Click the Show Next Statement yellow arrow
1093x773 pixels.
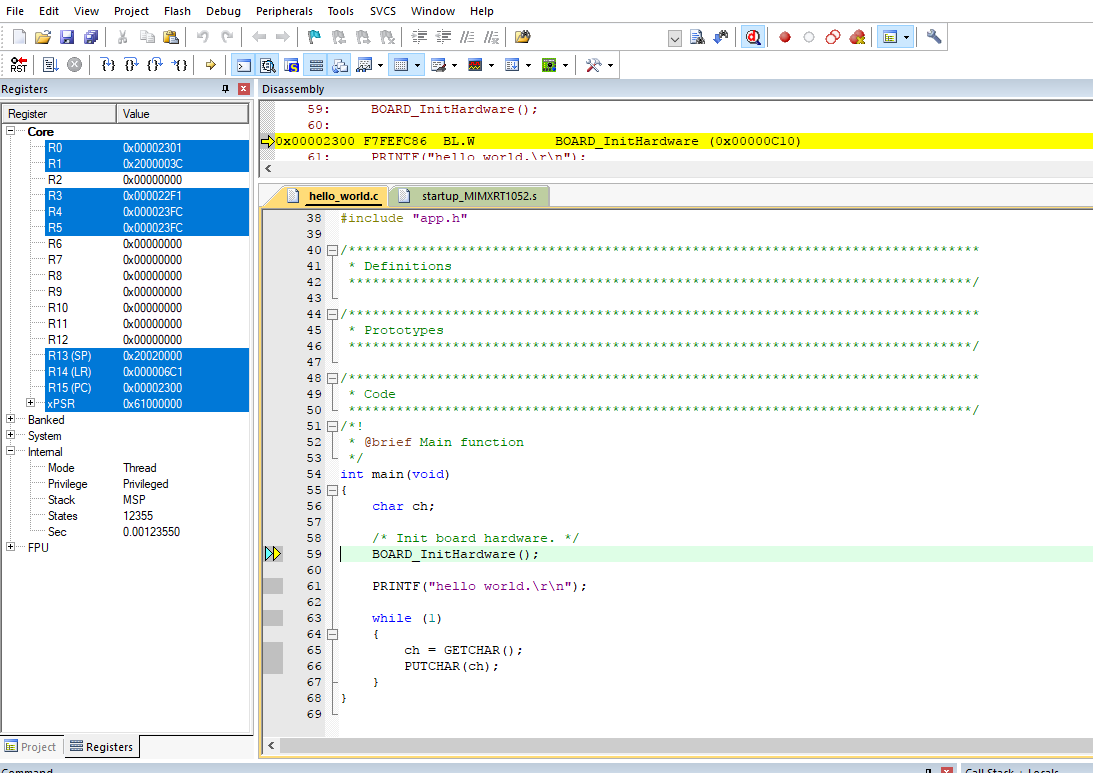pos(210,65)
